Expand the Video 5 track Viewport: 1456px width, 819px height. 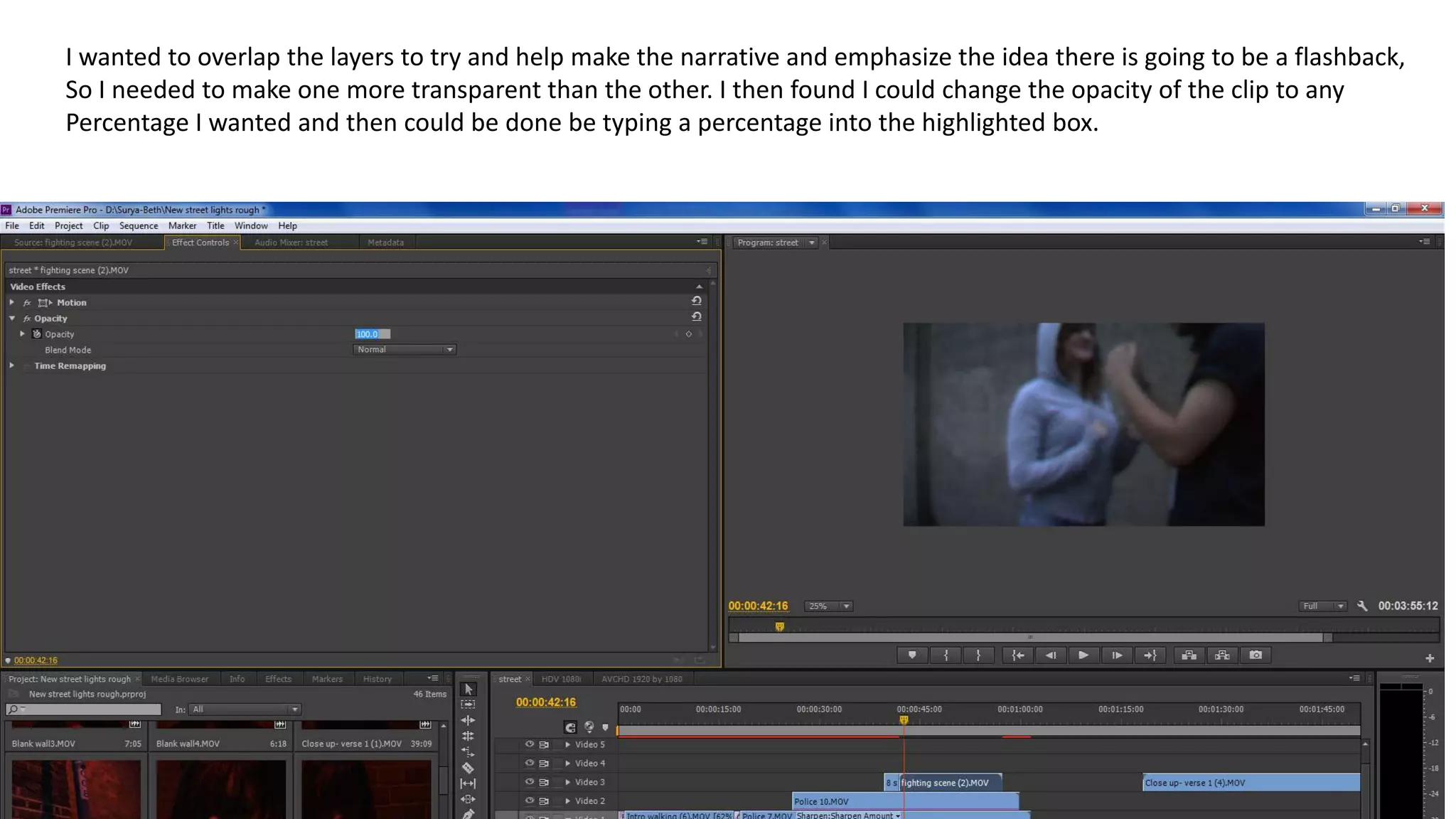567,744
